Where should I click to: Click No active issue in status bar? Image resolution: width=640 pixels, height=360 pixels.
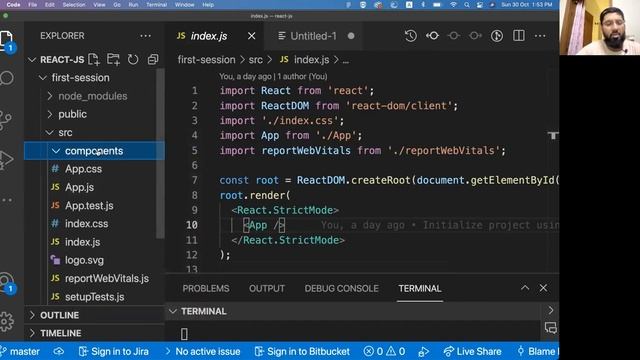203,351
